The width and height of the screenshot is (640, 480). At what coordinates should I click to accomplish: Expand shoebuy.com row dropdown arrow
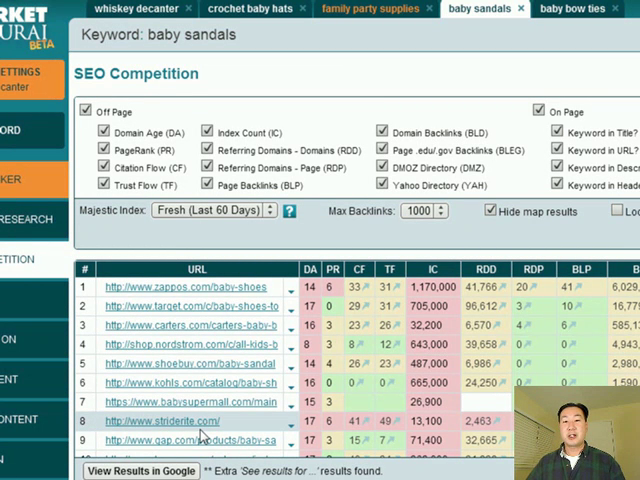point(291,368)
